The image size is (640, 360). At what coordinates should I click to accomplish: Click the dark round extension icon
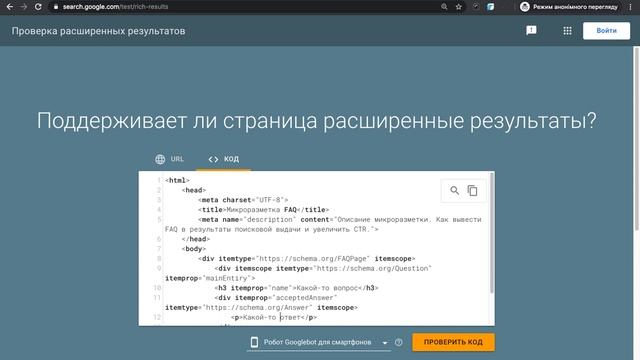[476, 7]
